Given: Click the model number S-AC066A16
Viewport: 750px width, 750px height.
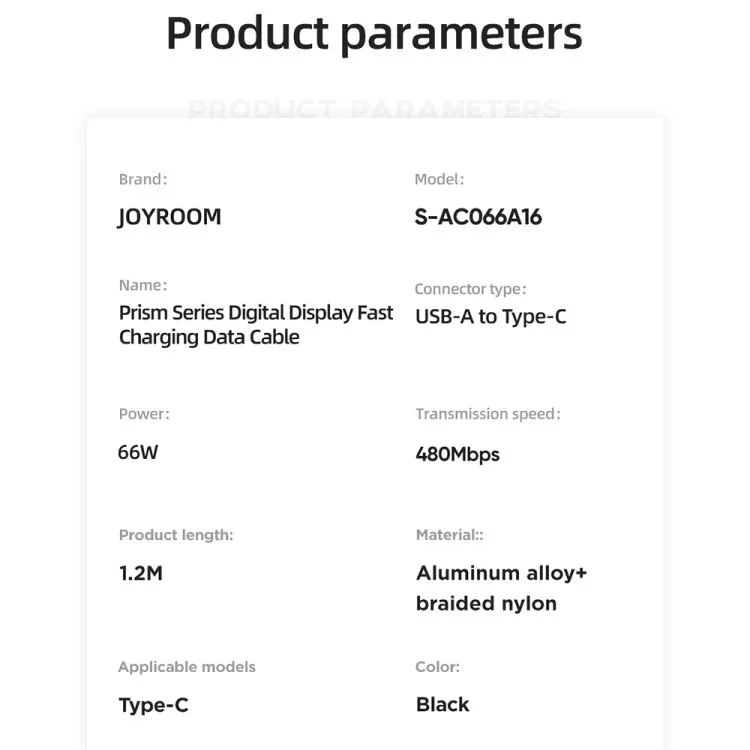Looking at the screenshot, I should tap(478, 217).
